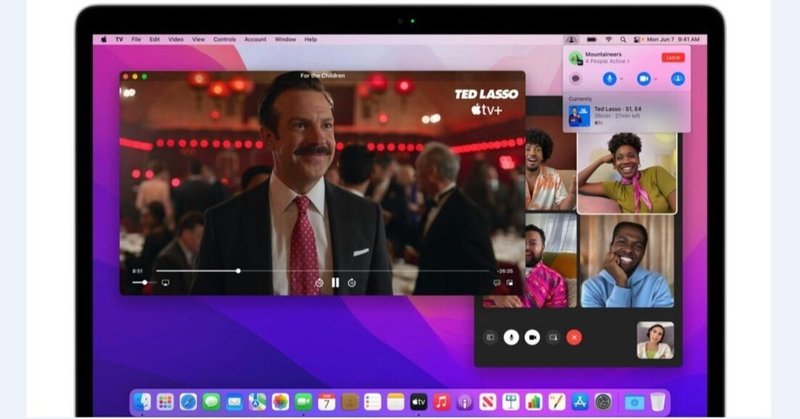Click the AirPlay icon in the player

point(165,282)
